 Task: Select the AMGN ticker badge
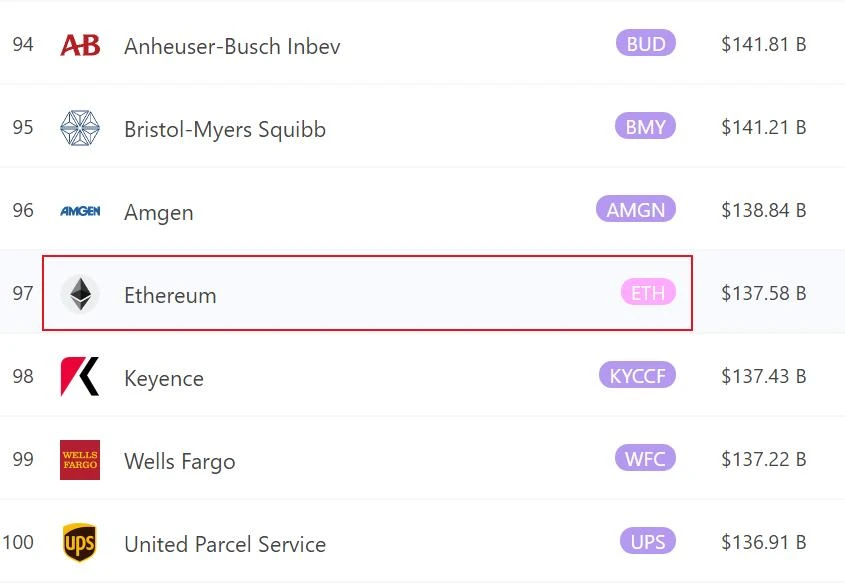click(635, 209)
